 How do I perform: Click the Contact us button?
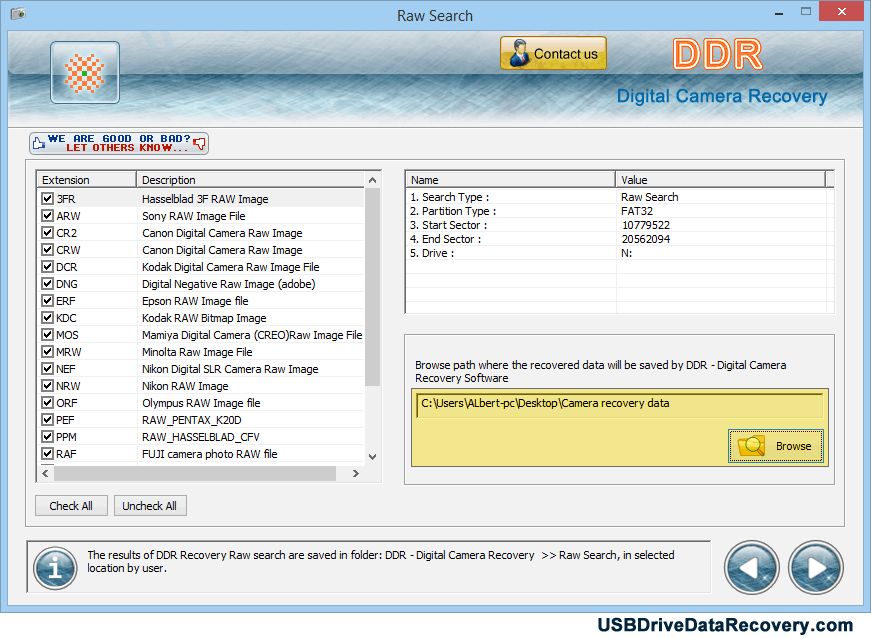pos(553,53)
